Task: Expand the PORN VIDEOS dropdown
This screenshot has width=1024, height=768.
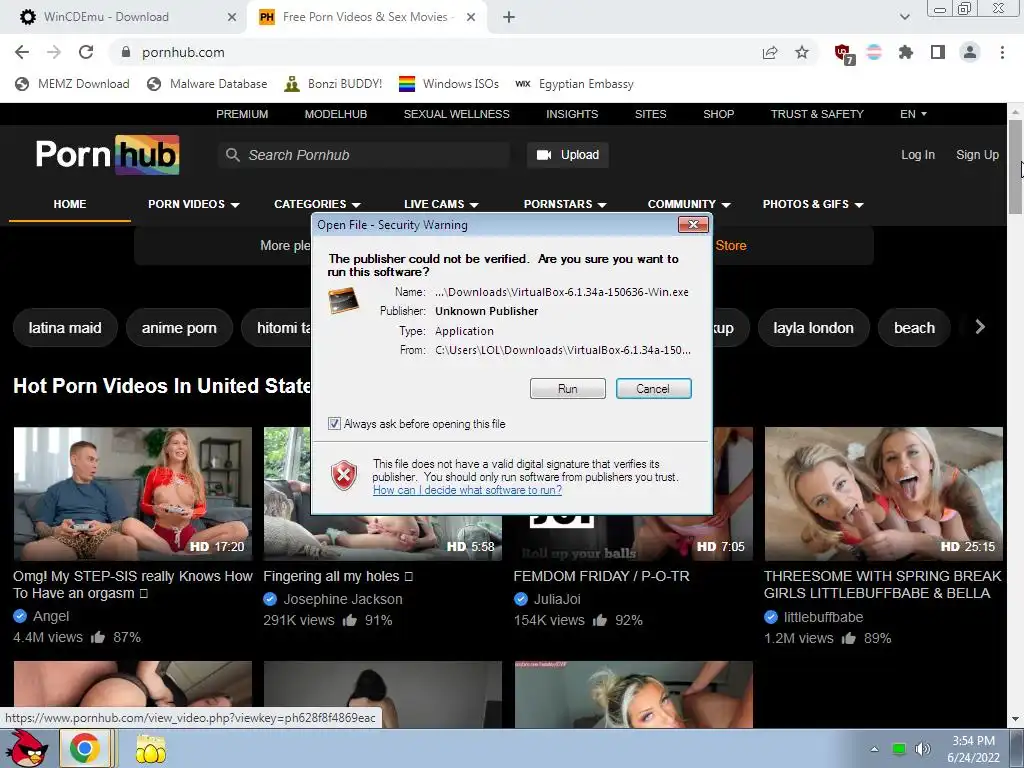Action: [x=193, y=204]
